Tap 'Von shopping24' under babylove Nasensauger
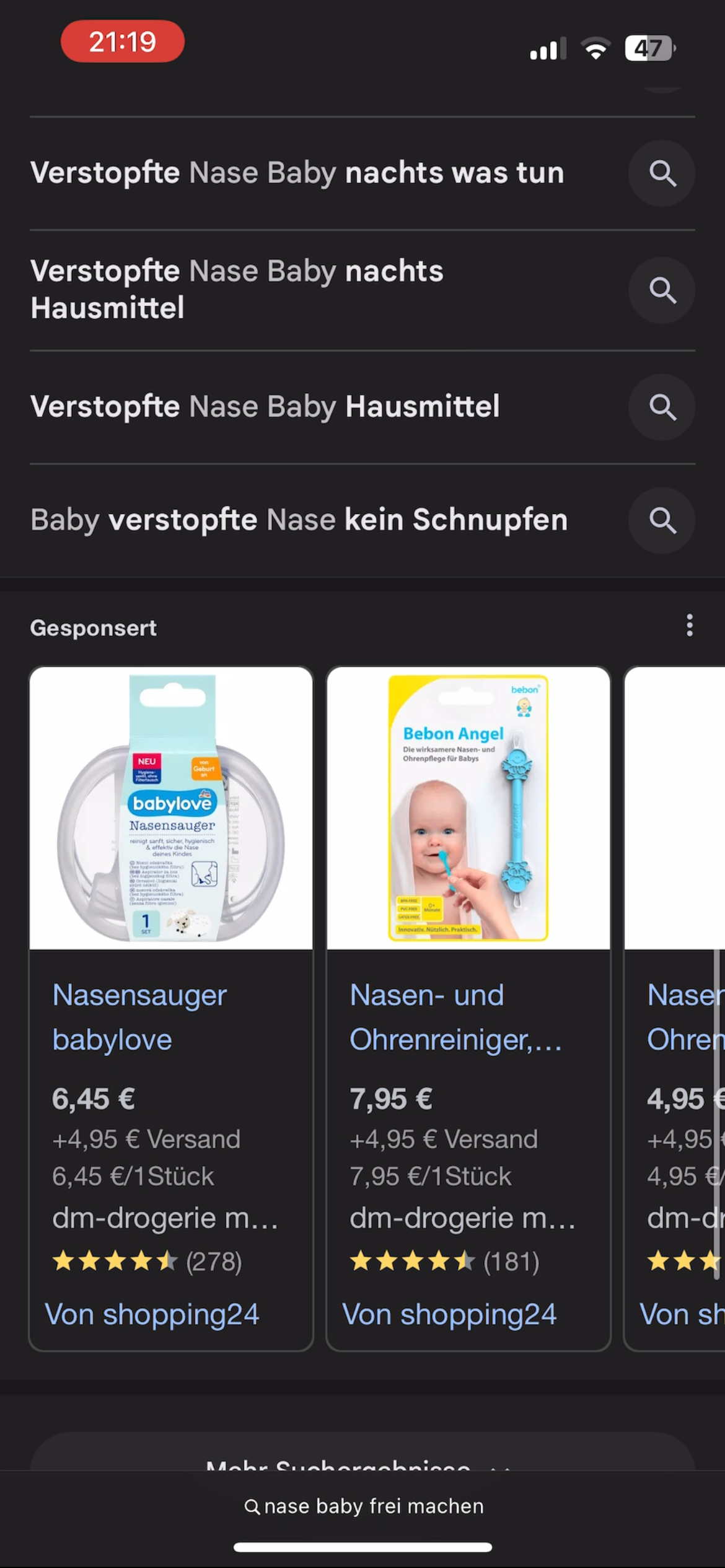 [152, 1314]
